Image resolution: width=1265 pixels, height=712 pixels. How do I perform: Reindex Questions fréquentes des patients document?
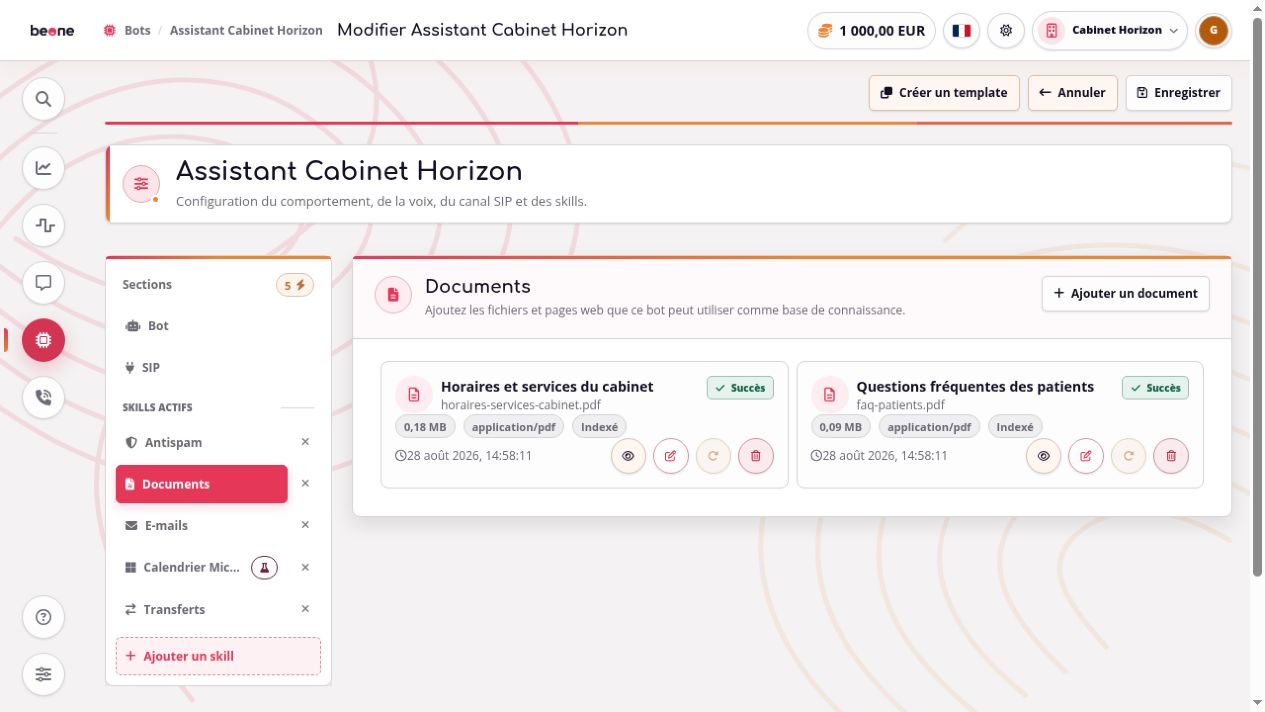coord(1128,456)
